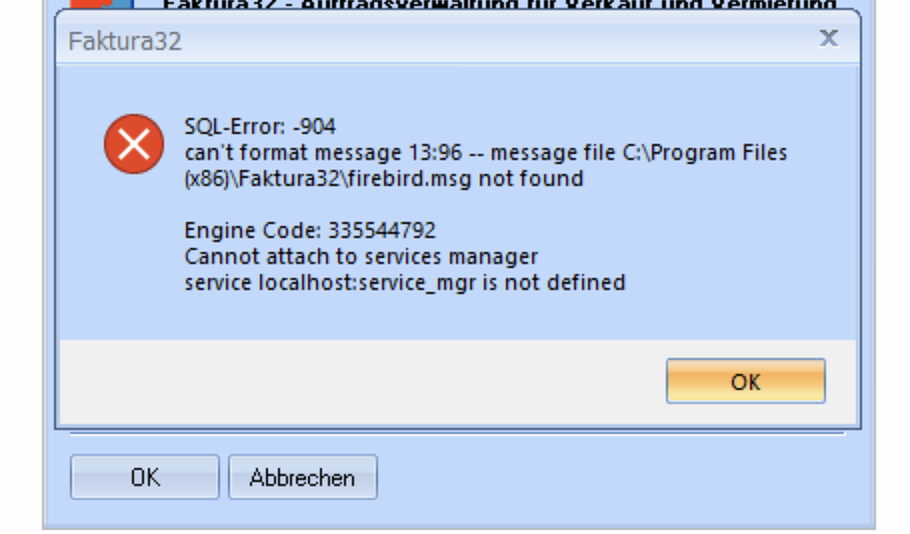Click the "firebird.msg not found" text line
The image size is (910, 534).
[383, 179]
